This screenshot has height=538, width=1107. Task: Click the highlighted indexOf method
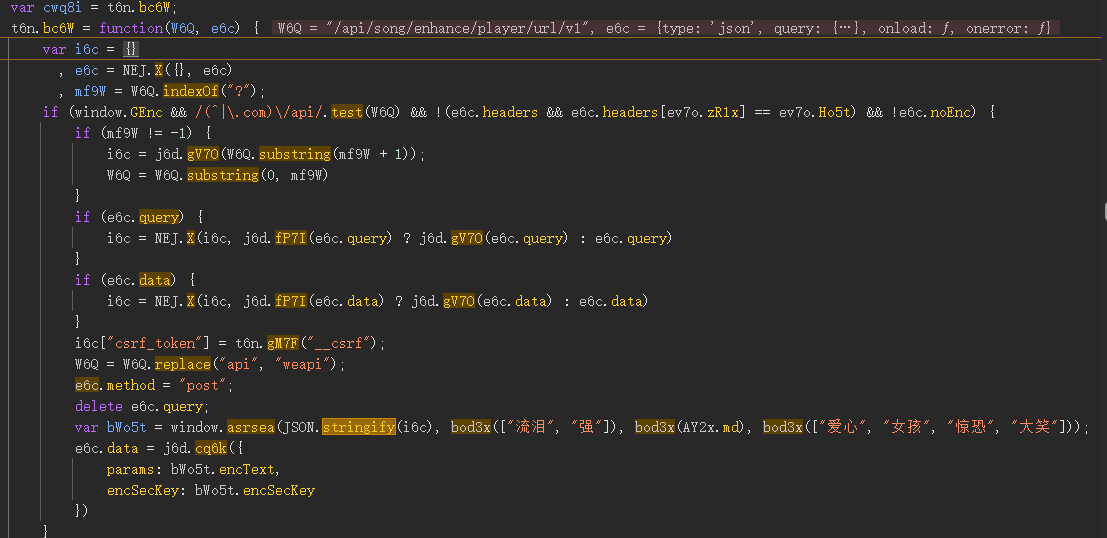point(191,92)
